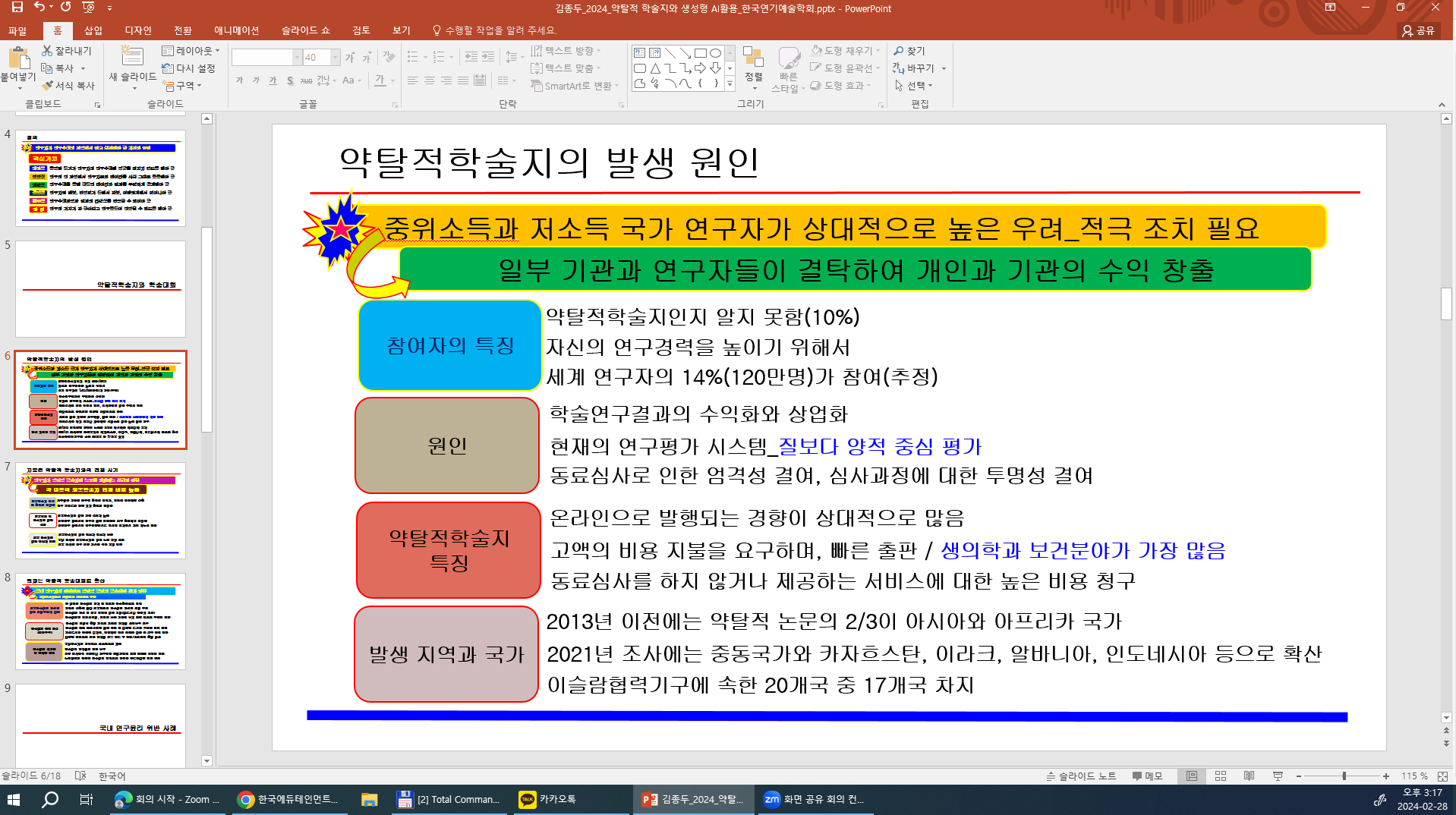Switch to the Insert (삽입) tab

[x=93, y=30]
